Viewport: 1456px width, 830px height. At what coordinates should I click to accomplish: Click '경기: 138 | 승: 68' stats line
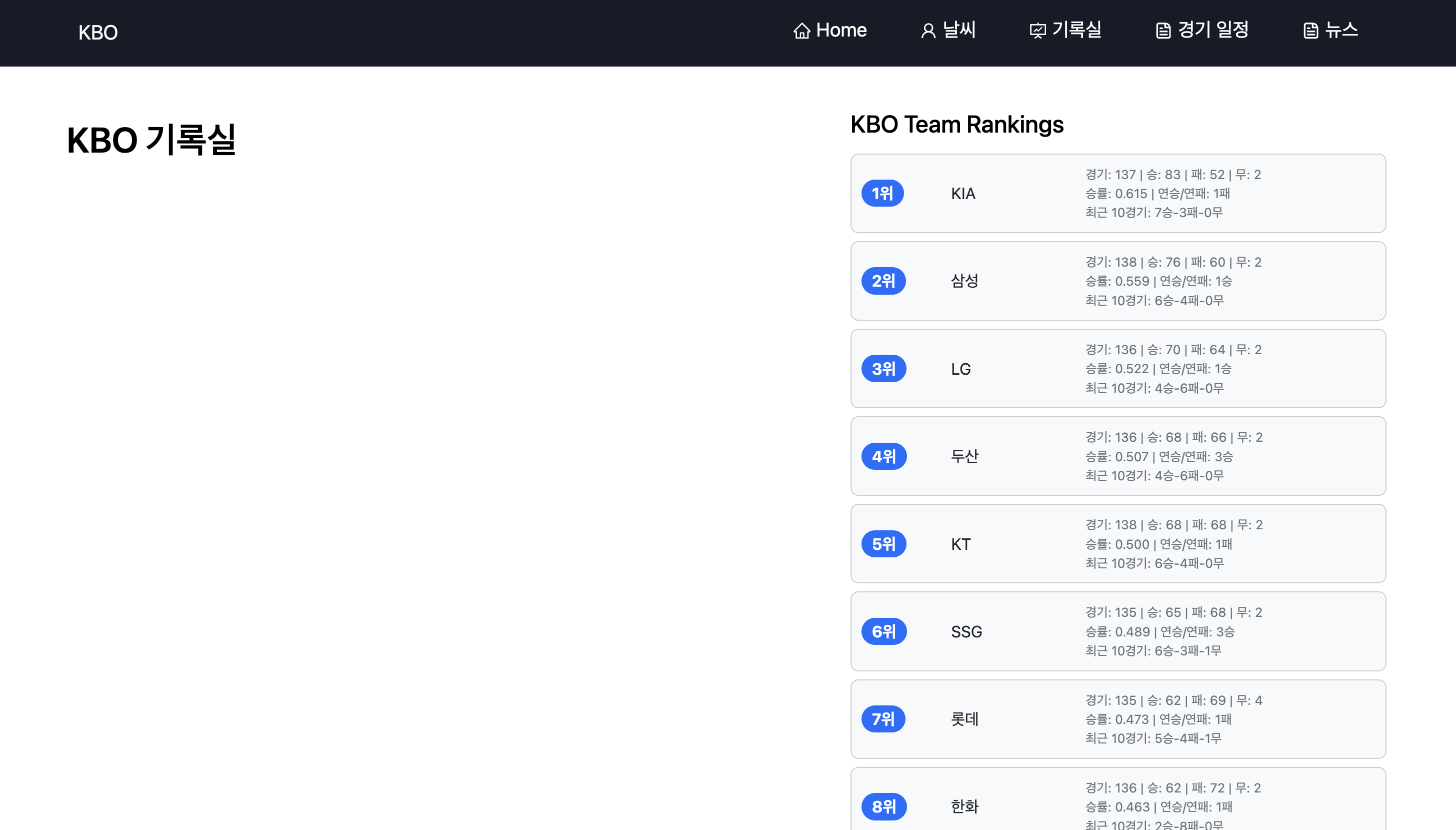click(x=1174, y=524)
